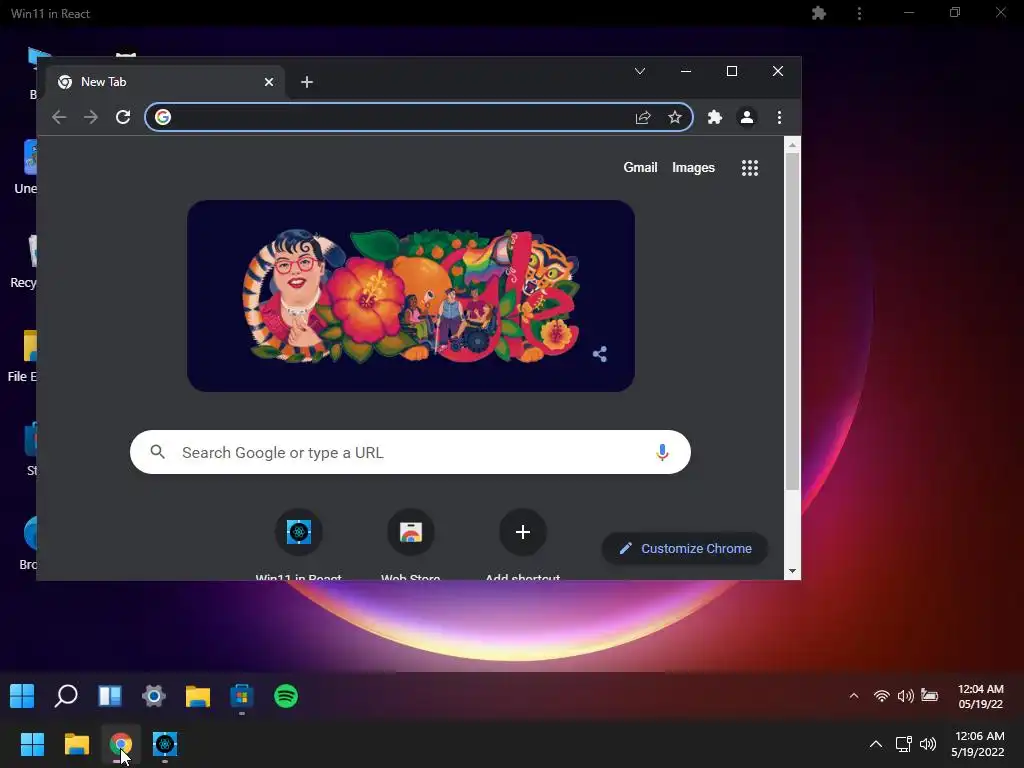Minimize the inner Chrome window
The height and width of the screenshot is (768, 1024).
click(686, 71)
